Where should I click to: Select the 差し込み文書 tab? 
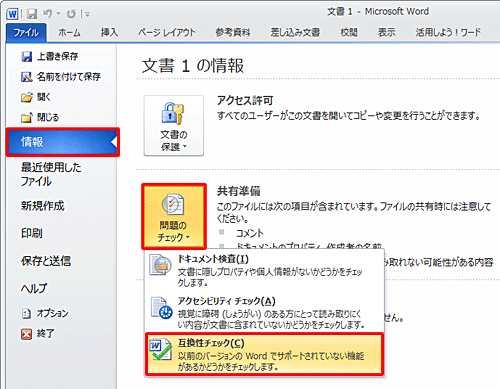coord(295,32)
